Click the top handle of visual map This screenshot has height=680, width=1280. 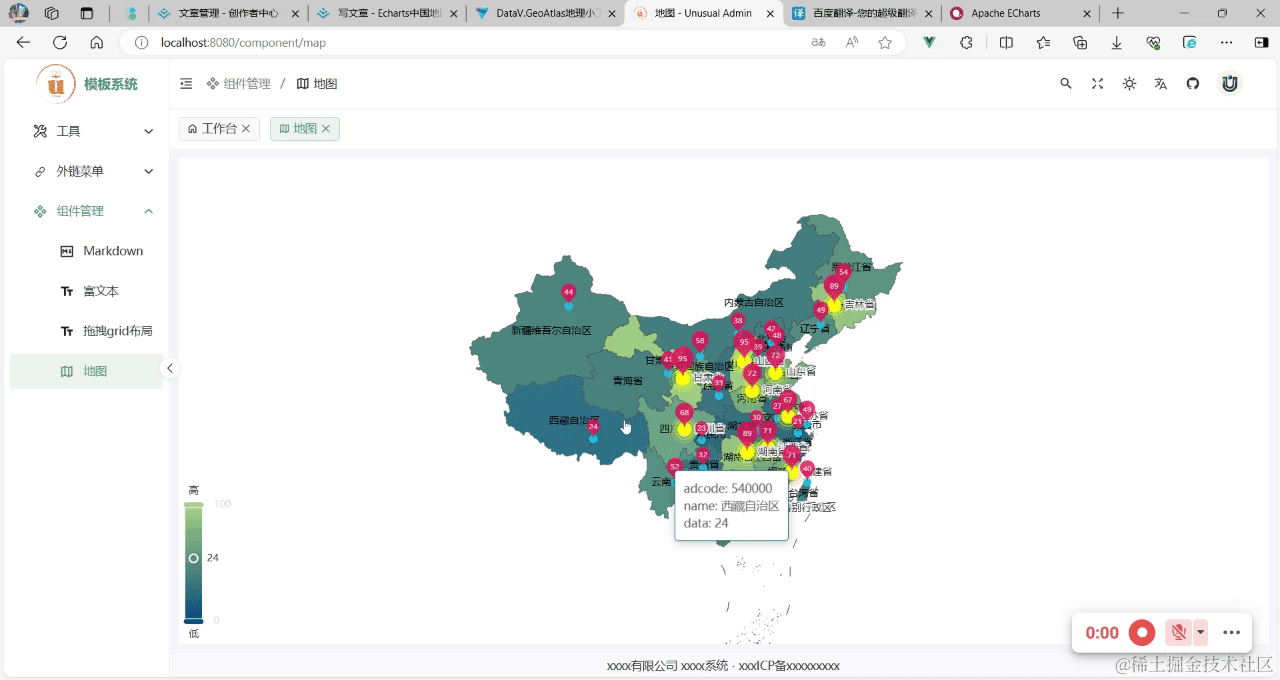194,504
